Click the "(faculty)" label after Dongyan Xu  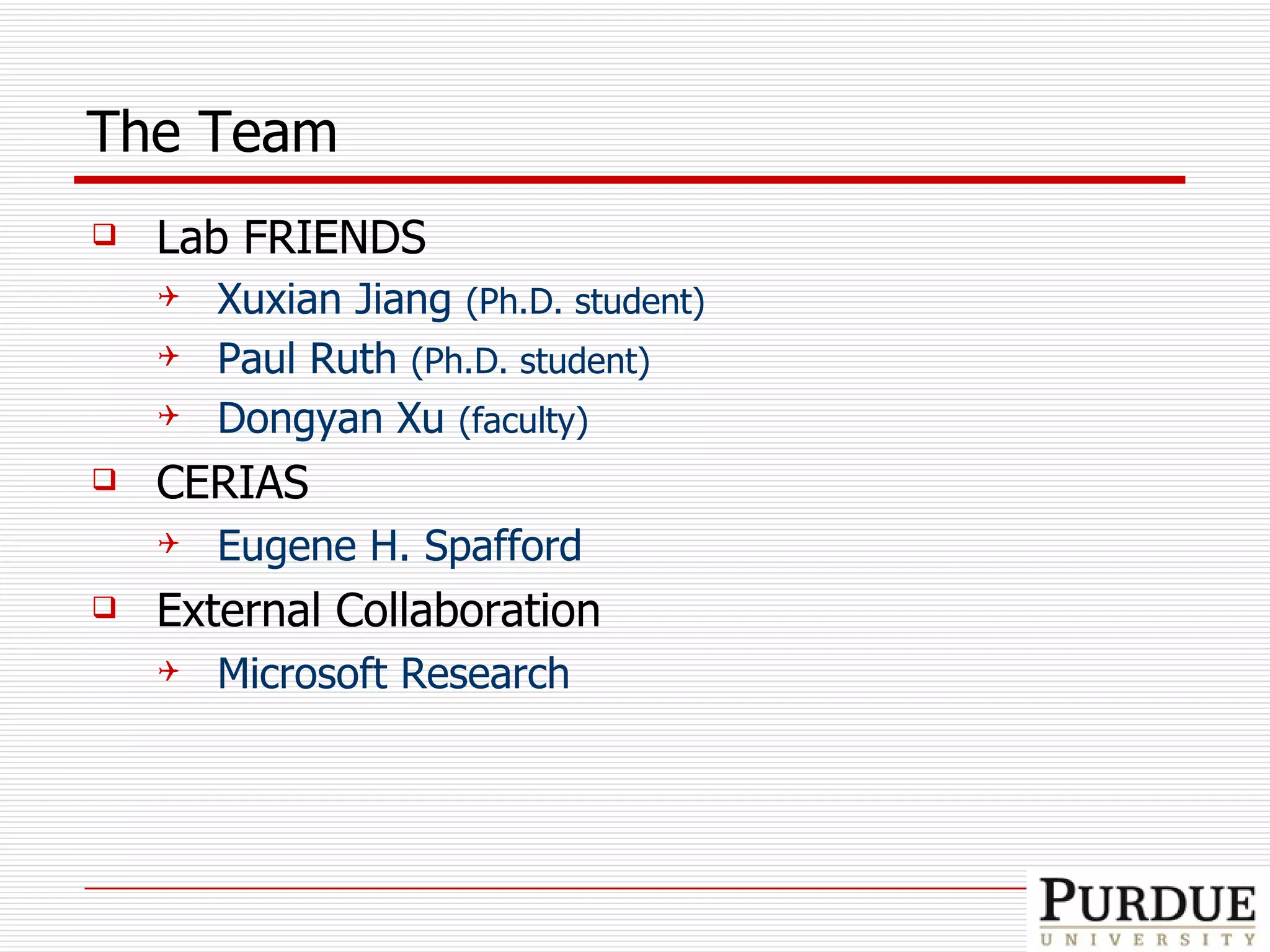click(523, 421)
